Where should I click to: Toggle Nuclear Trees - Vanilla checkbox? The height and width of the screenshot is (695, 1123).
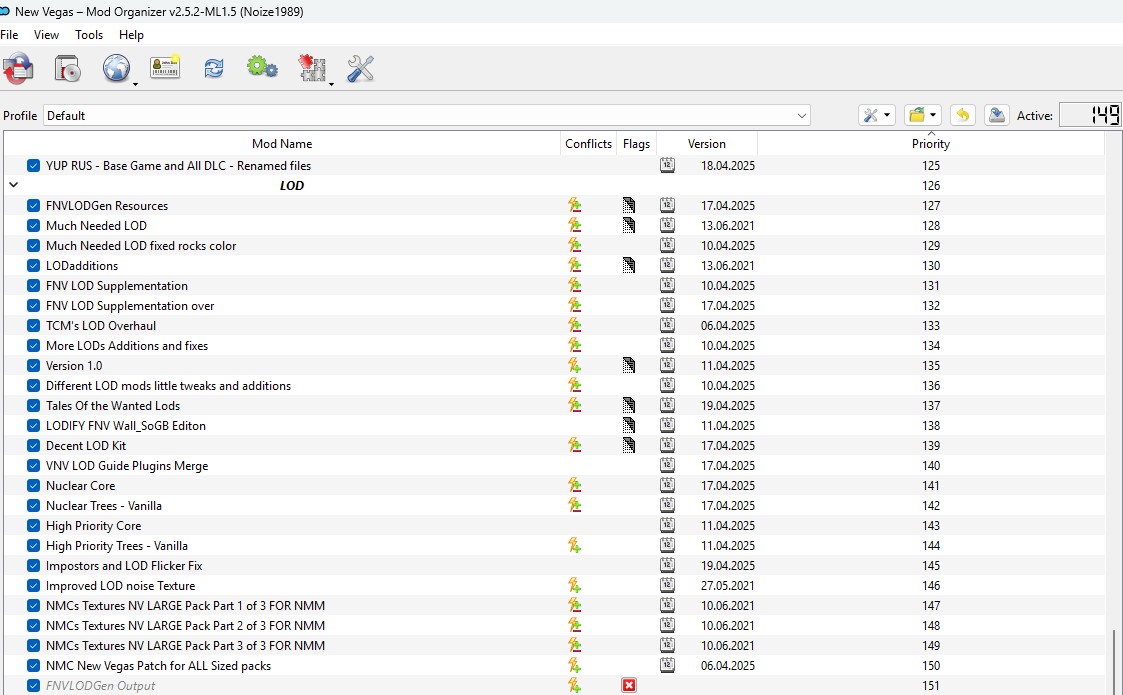pos(34,506)
